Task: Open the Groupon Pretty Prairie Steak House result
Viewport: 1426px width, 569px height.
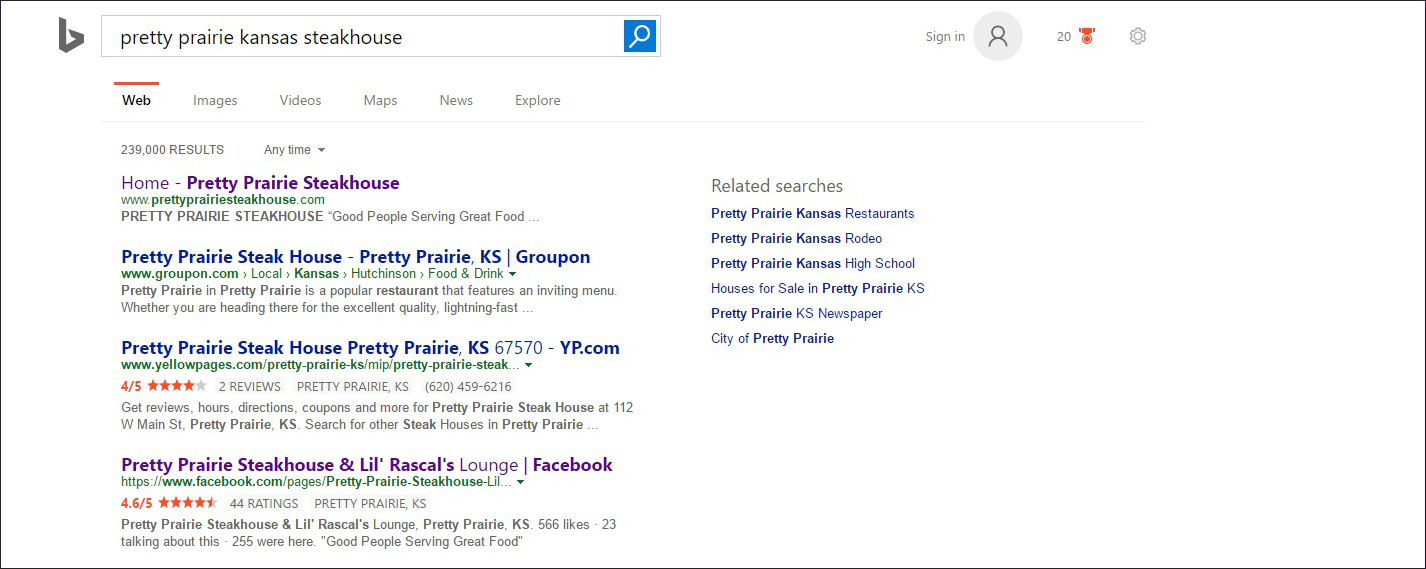Action: click(x=355, y=257)
